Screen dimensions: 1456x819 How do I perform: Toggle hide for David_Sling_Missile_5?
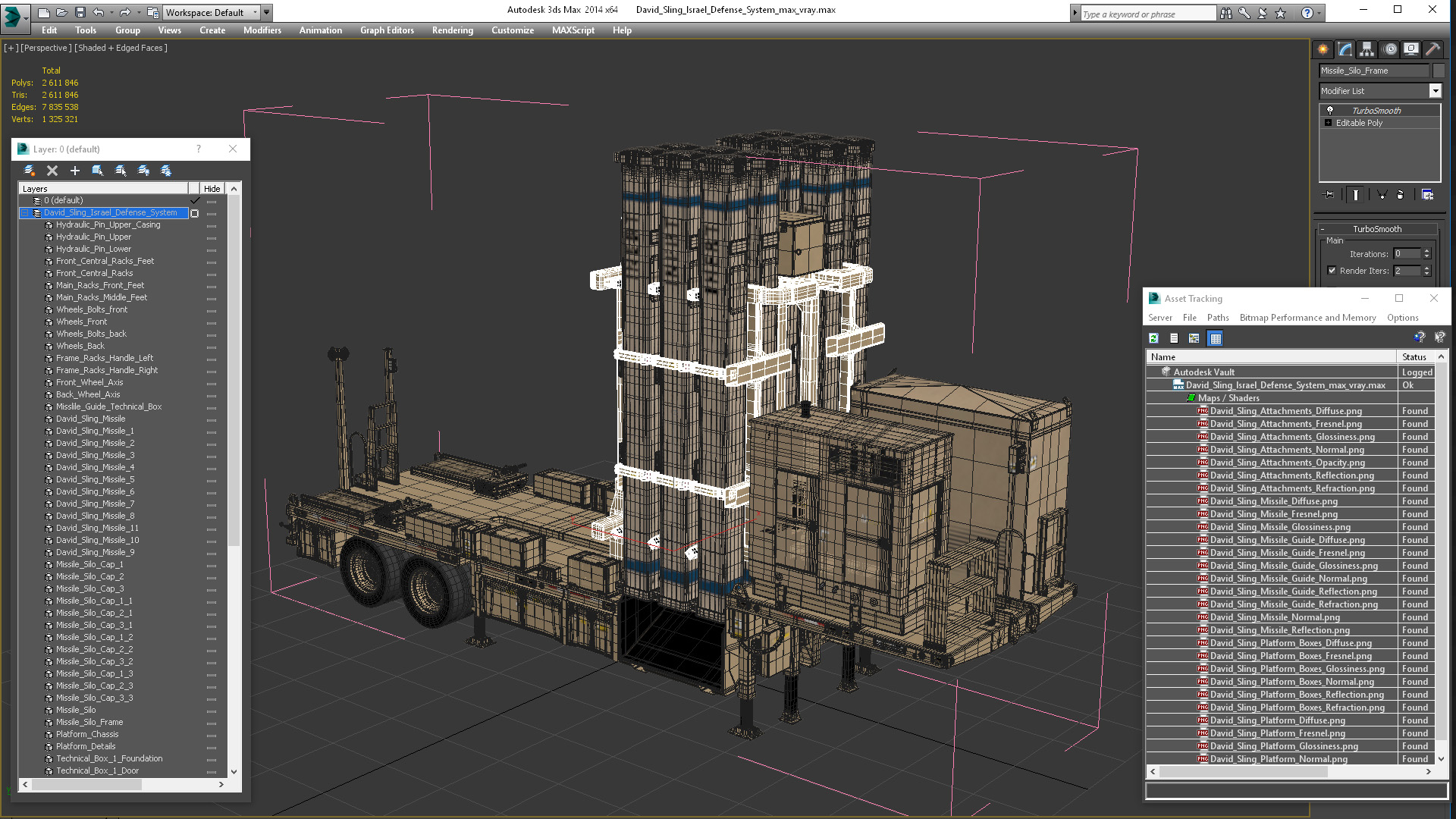(x=212, y=480)
